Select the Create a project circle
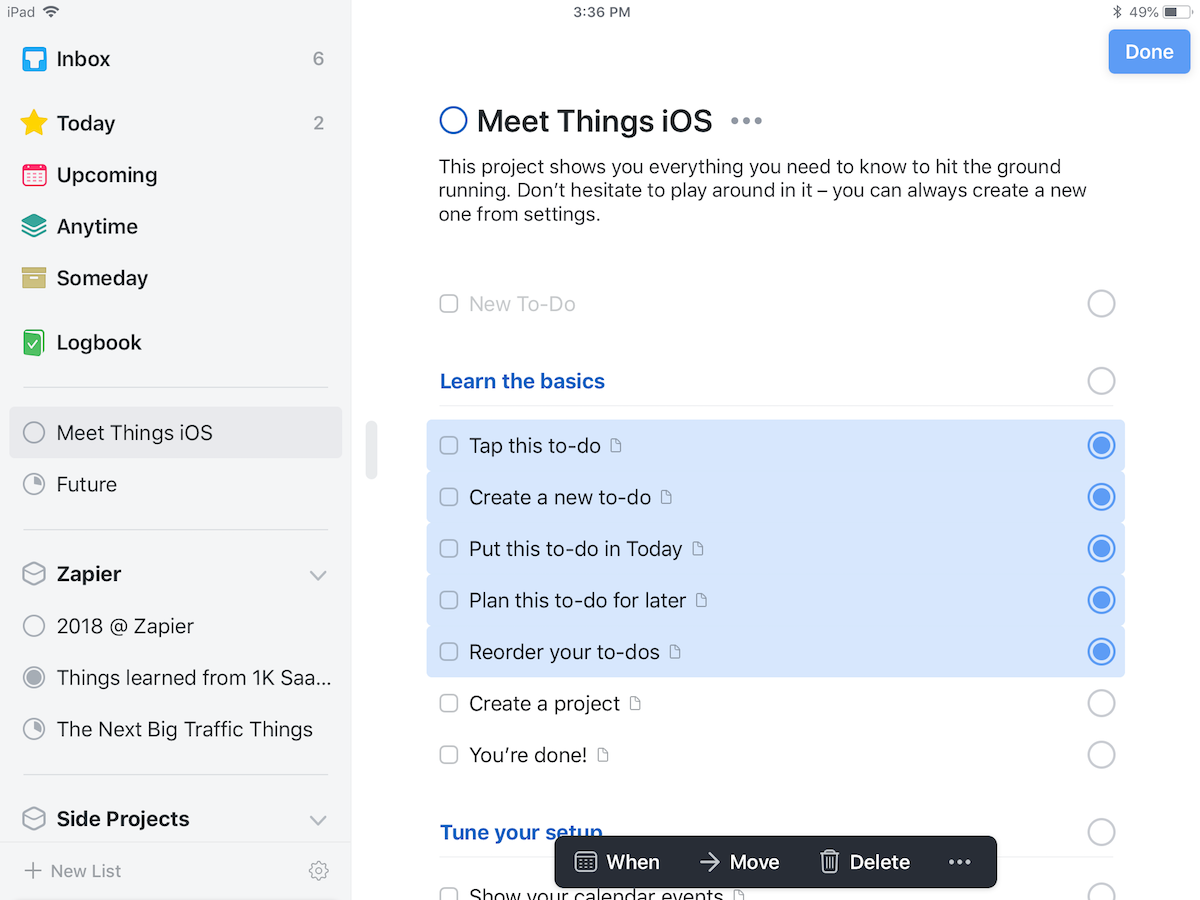This screenshot has height=900, width=1200. (1101, 703)
